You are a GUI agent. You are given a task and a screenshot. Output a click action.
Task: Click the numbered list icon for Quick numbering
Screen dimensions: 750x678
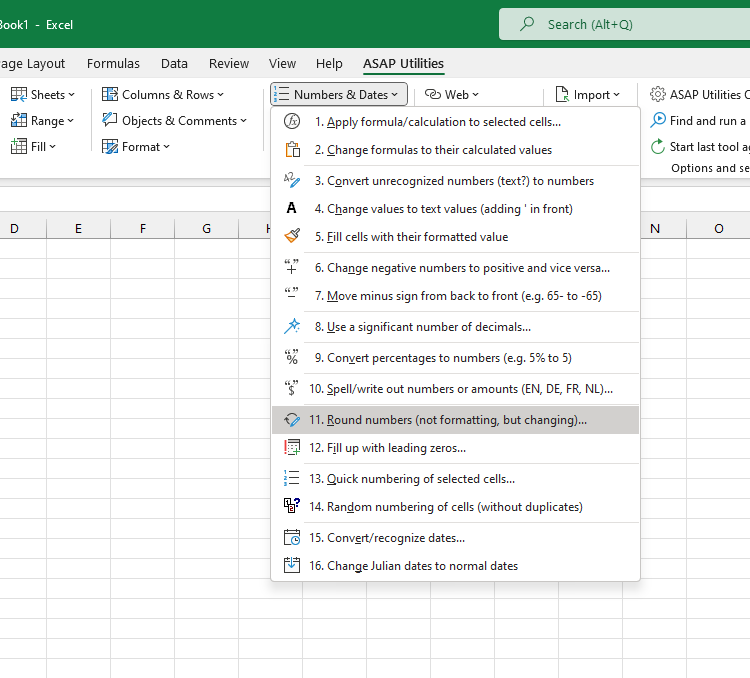[291, 478]
